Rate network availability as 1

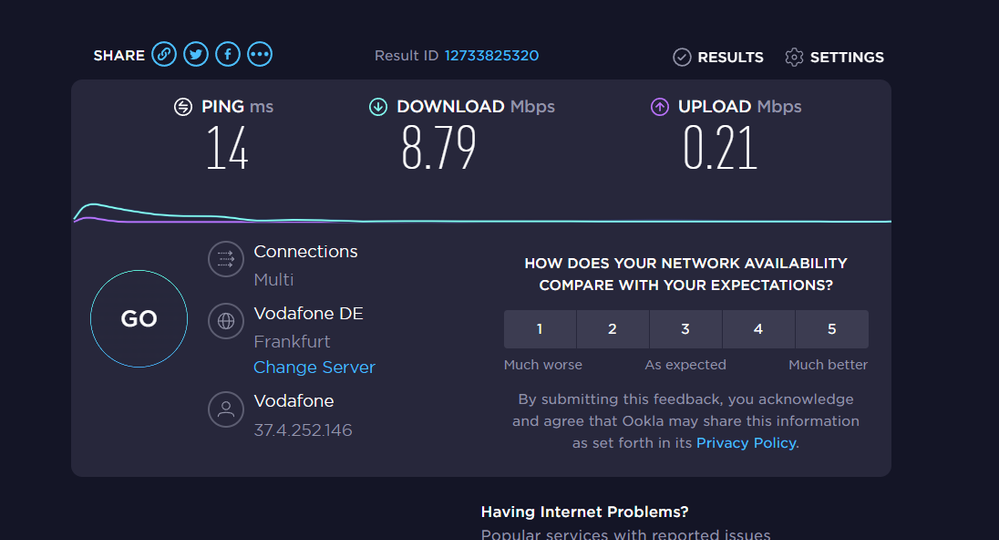pyautogui.click(x=540, y=329)
